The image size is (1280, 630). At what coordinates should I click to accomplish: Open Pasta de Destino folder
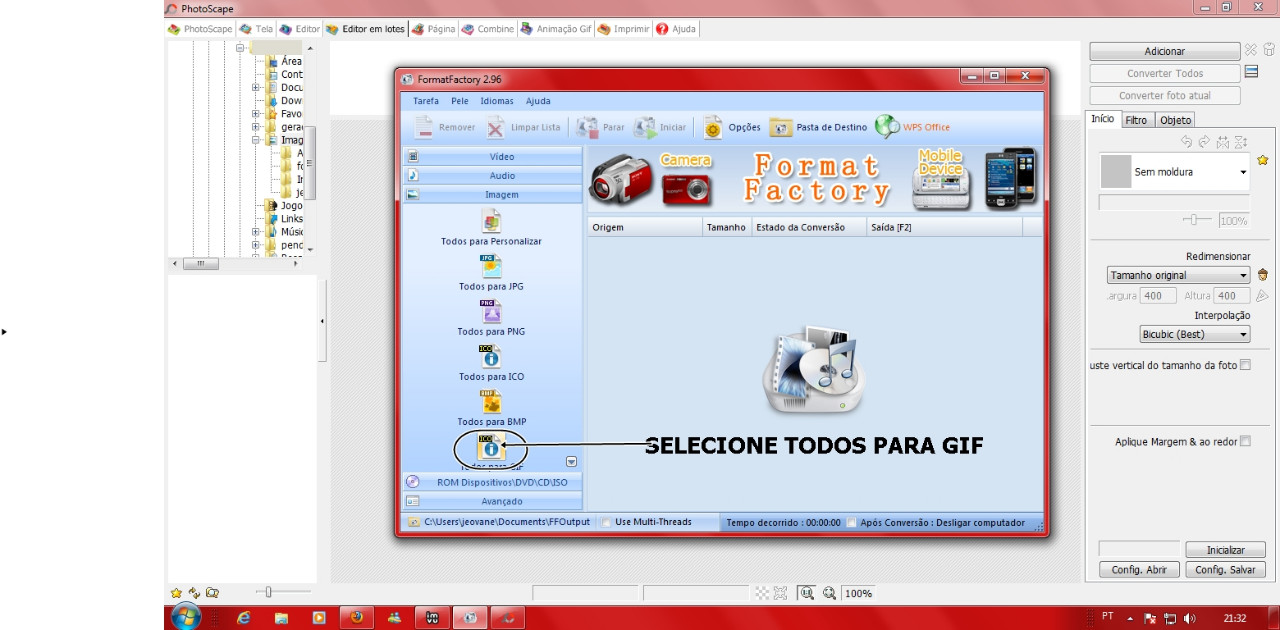(x=781, y=127)
